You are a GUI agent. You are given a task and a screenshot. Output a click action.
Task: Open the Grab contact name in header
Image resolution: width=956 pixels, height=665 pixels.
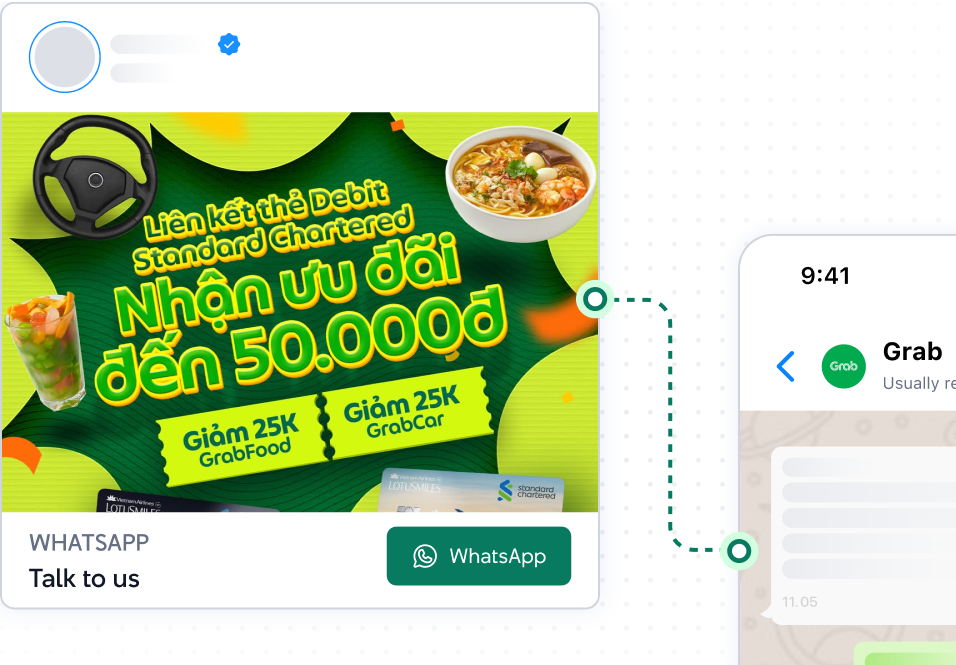[912, 352]
